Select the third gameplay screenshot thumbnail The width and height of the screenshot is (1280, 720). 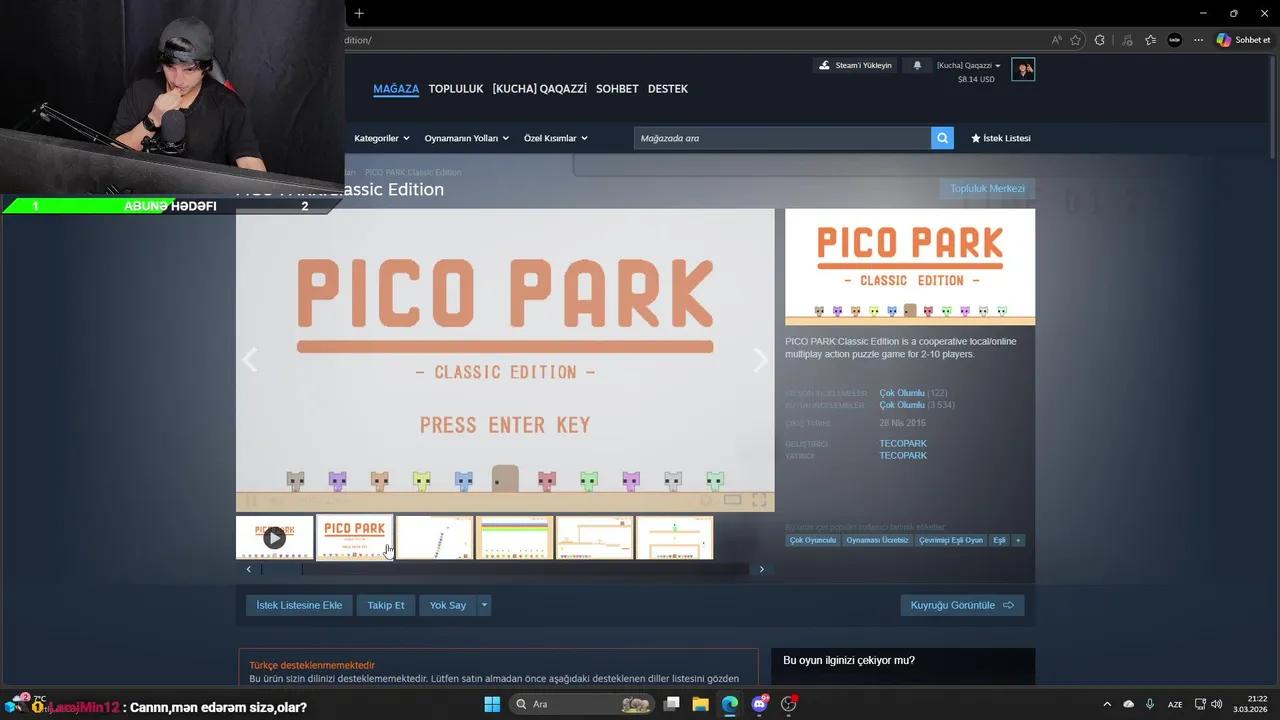click(435, 538)
